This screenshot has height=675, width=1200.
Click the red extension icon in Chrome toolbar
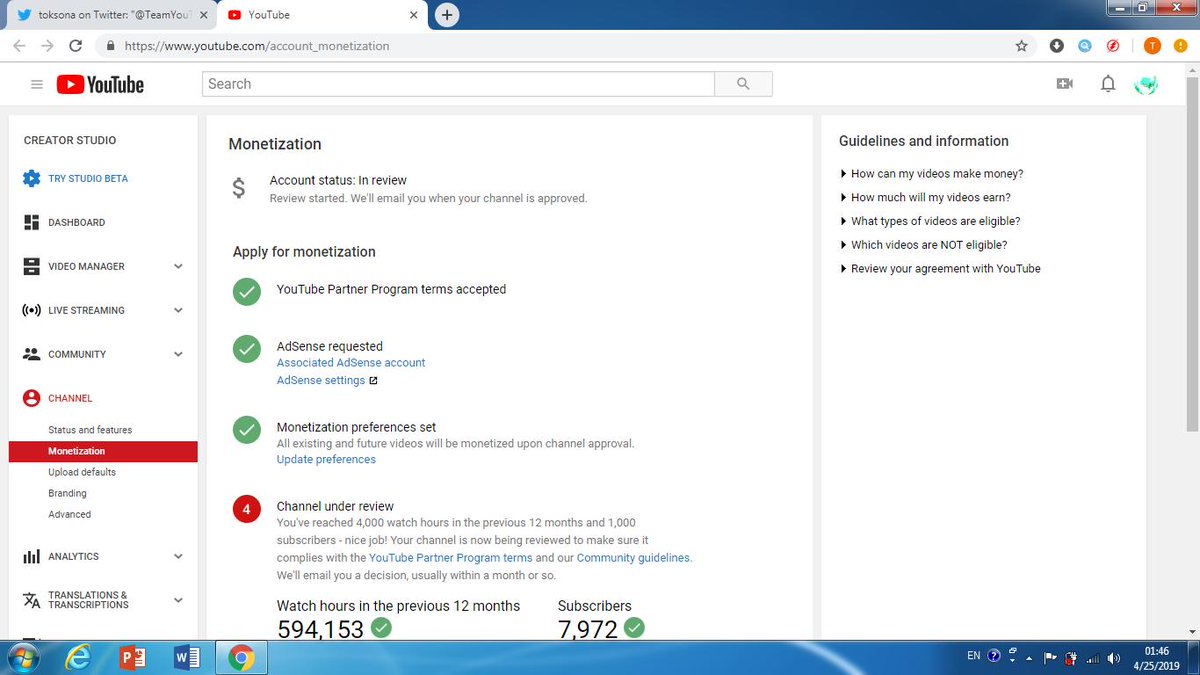pos(1113,46)
